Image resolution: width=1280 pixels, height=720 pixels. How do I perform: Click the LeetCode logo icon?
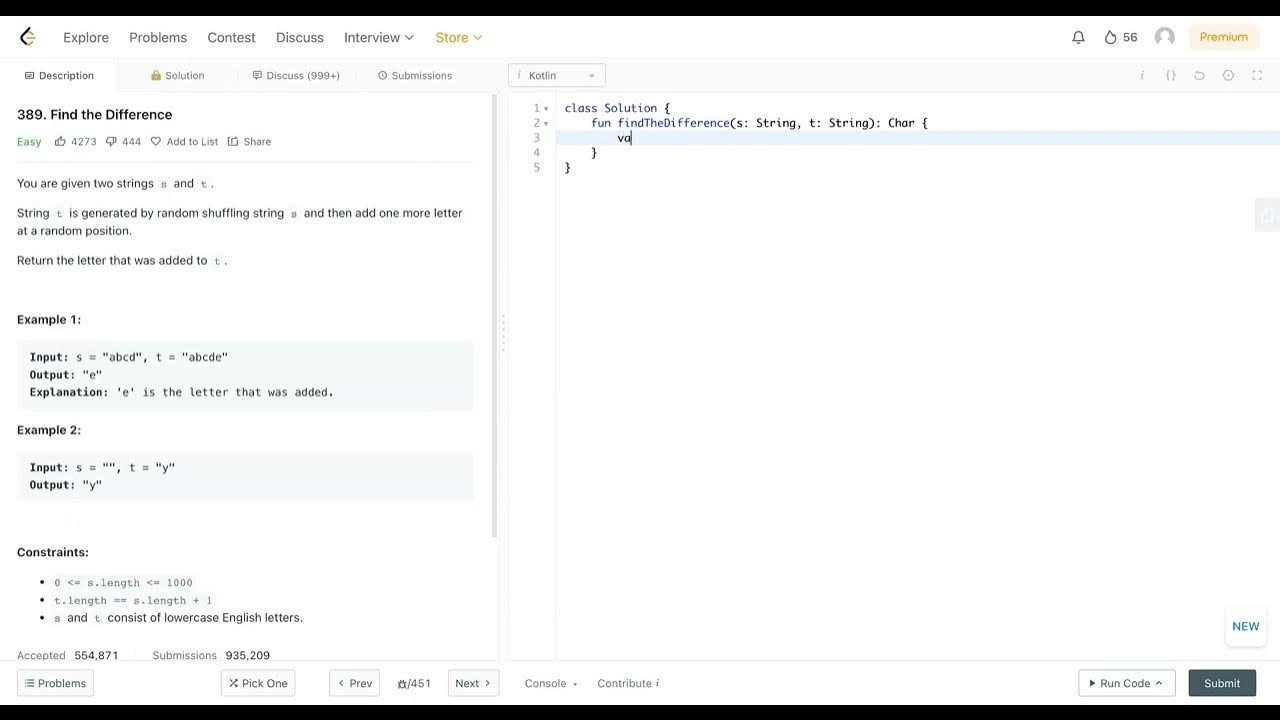point(28,37)
